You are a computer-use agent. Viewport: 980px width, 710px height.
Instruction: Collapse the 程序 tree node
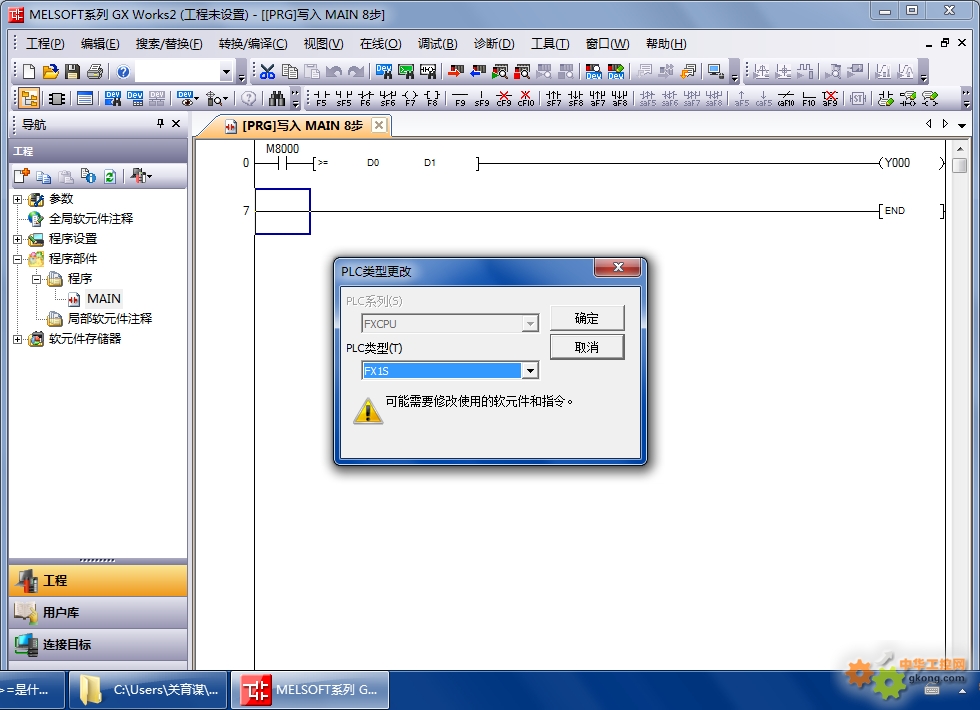coord(36,279)
